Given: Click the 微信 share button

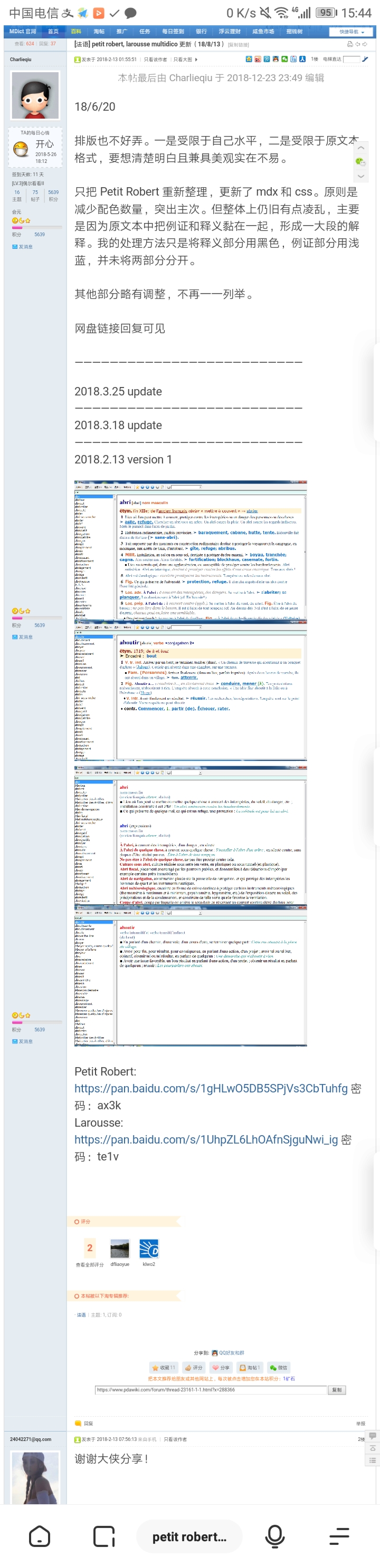Looking at the screenshot, I should (278, 1367).
